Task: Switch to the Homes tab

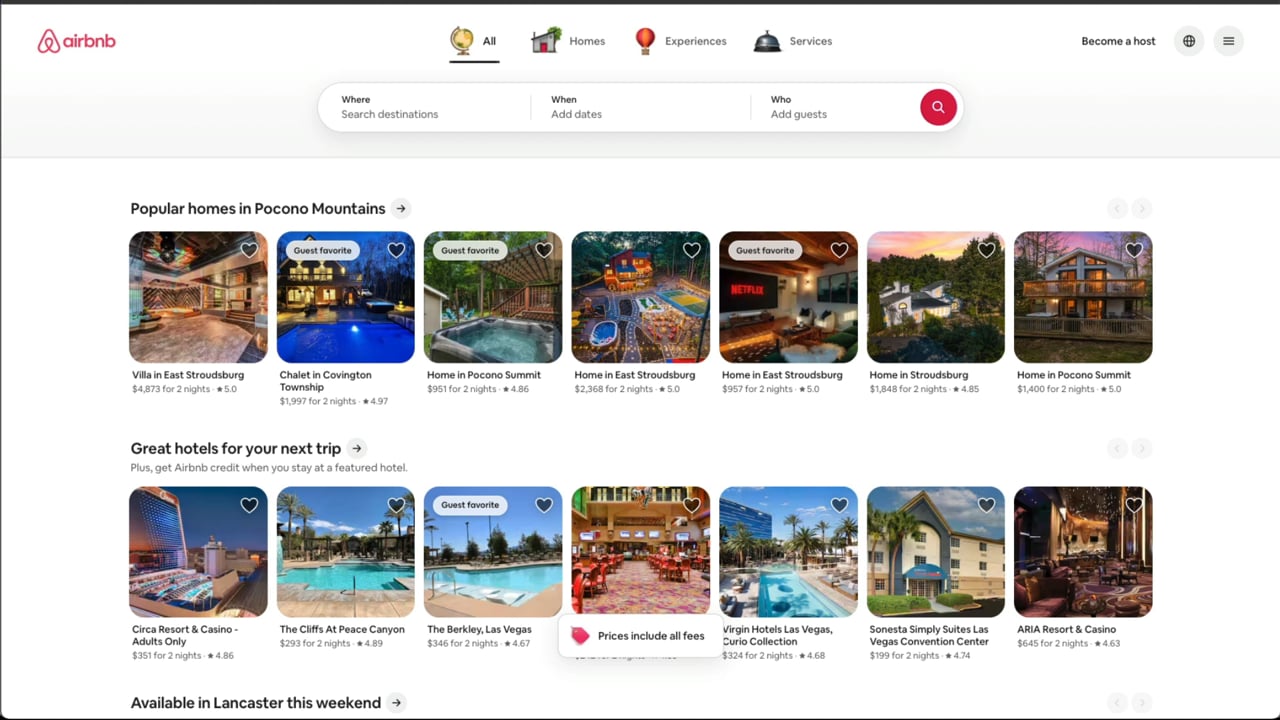Action: pyautogui.click(x=568, y=41)
